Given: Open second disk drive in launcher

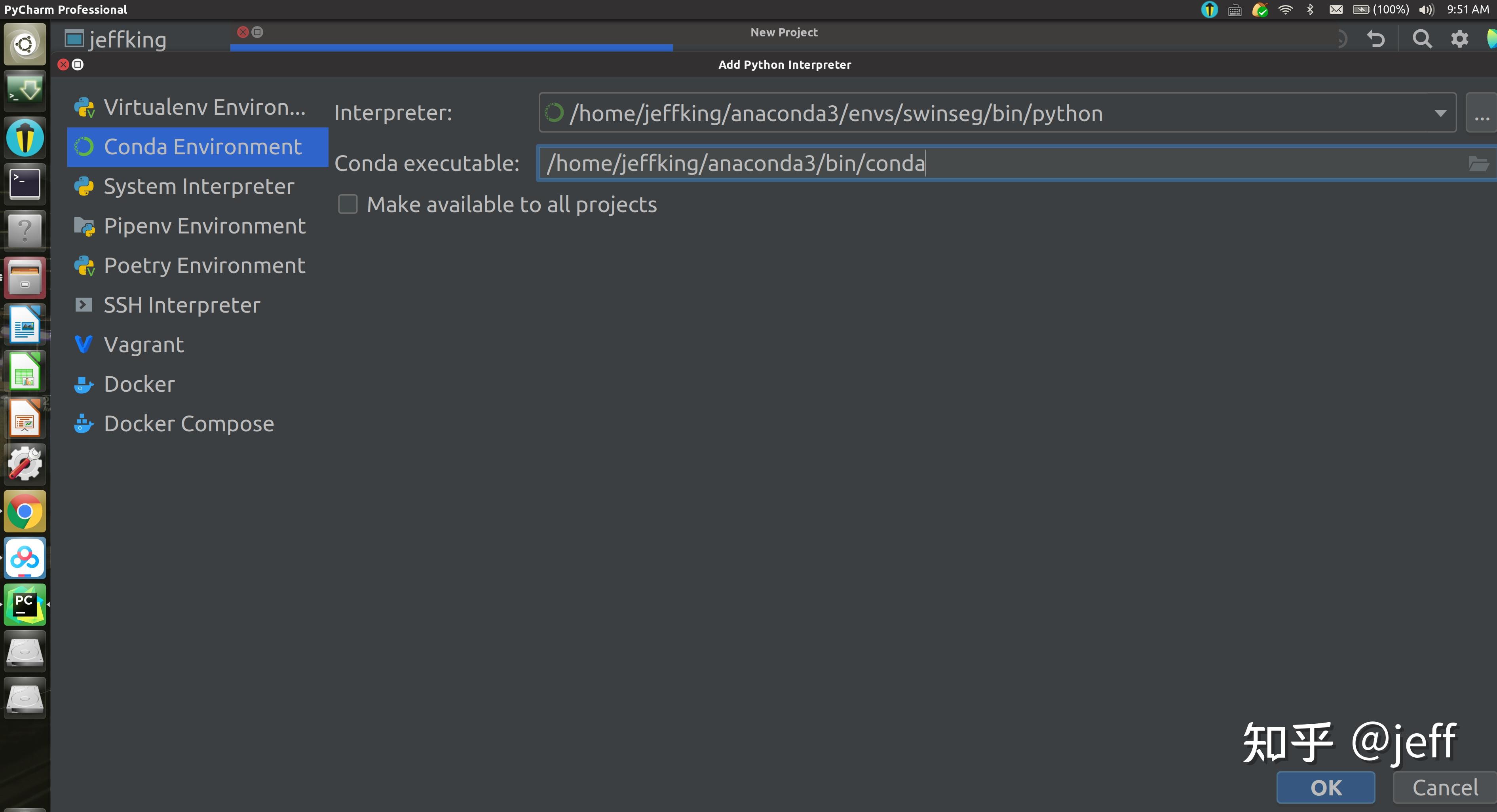Looking at the screenshot, I should 25,698.
